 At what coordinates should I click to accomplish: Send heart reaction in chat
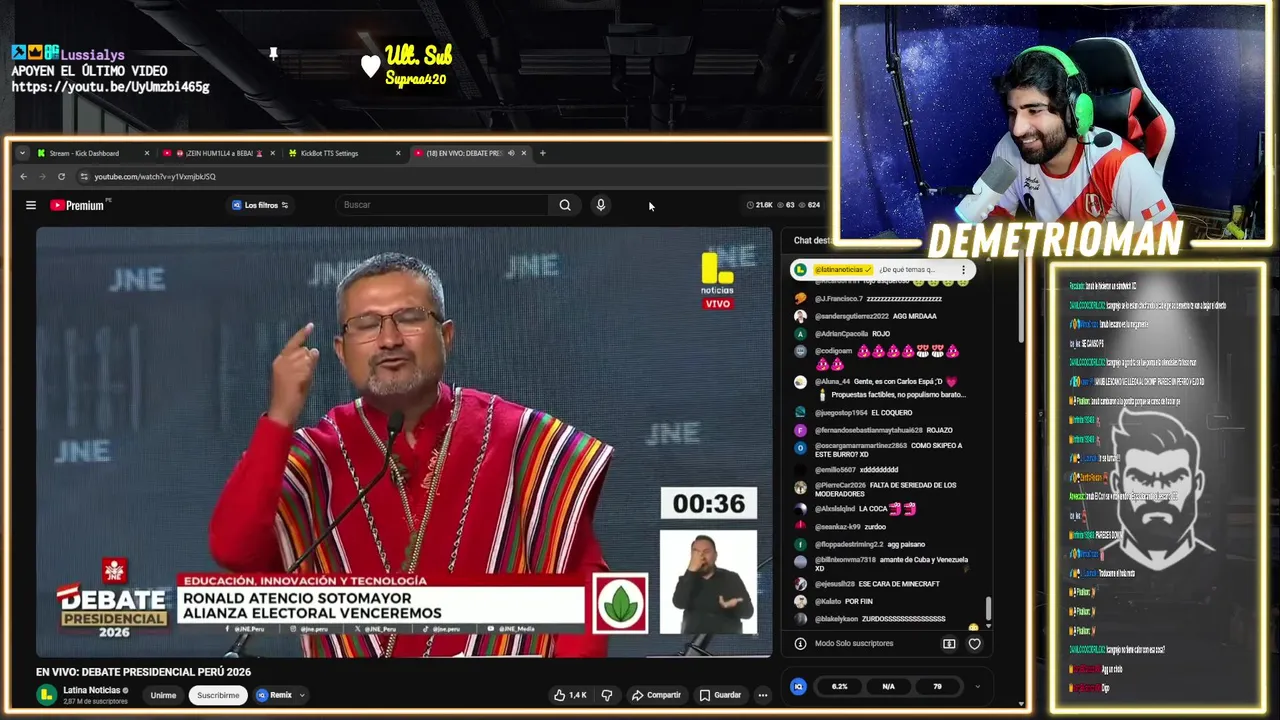coord(974,644)
